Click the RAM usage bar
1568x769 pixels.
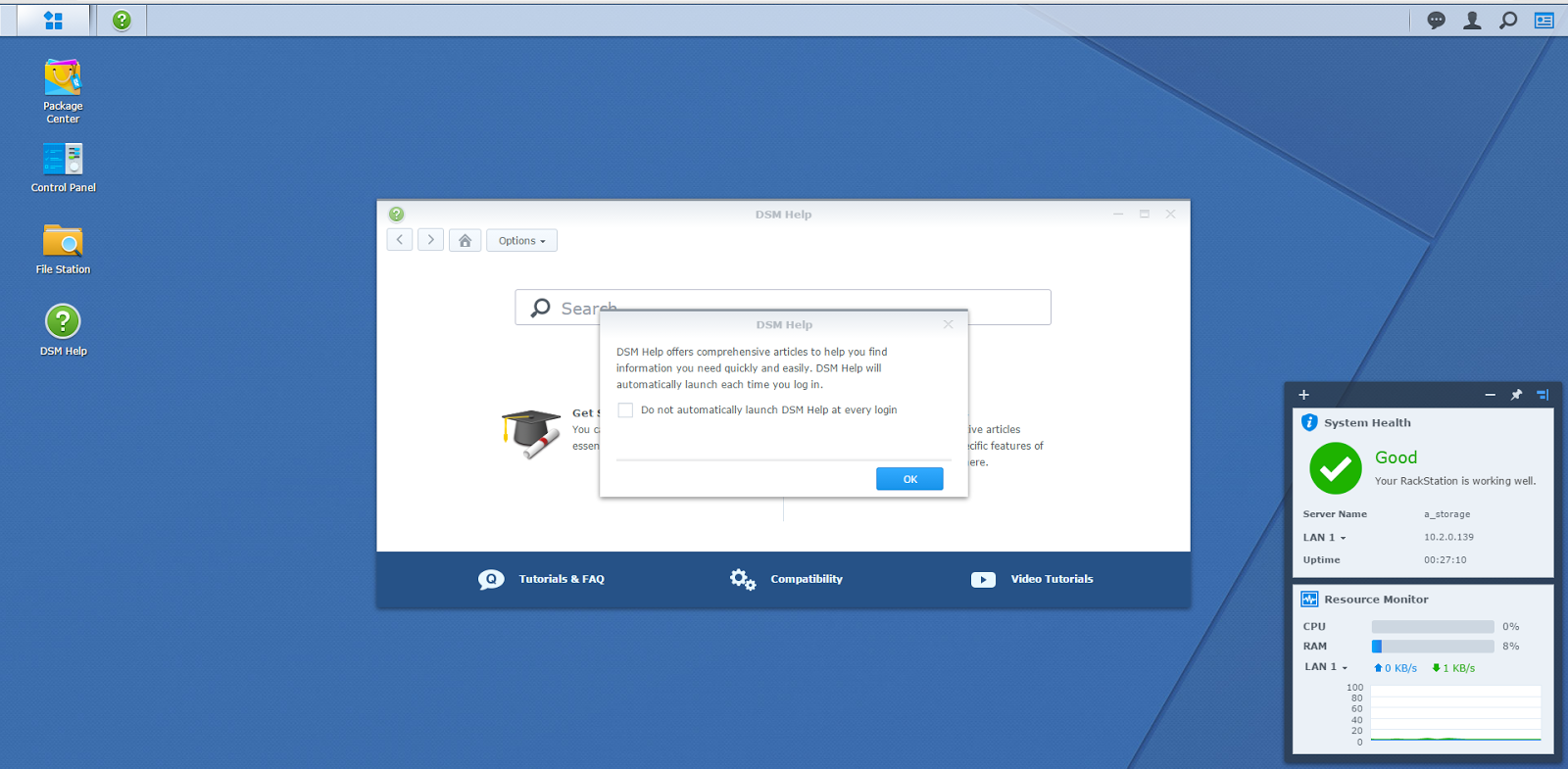coord(1433,646)
